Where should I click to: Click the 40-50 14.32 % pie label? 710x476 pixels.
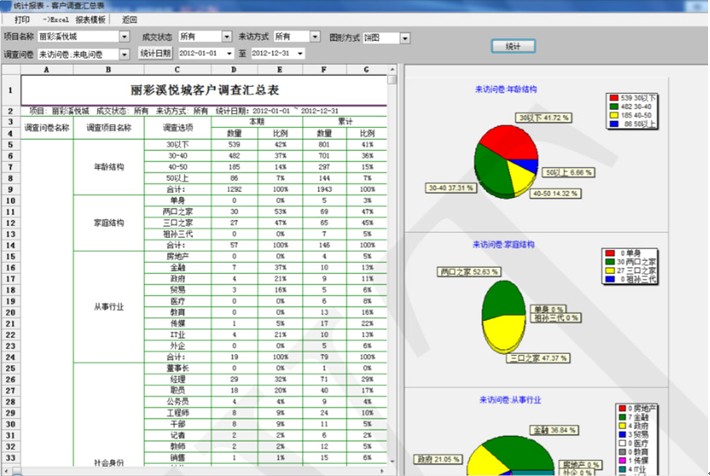coord(555,193)
